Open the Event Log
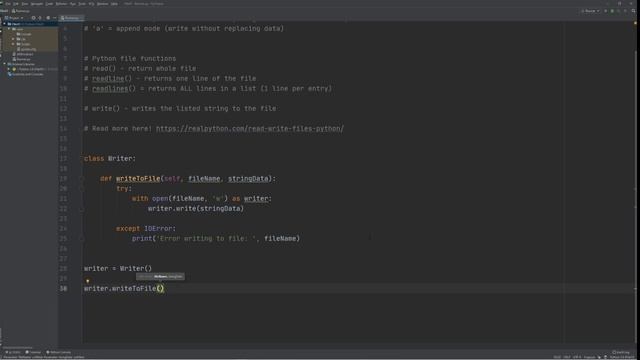 [621, 352]
